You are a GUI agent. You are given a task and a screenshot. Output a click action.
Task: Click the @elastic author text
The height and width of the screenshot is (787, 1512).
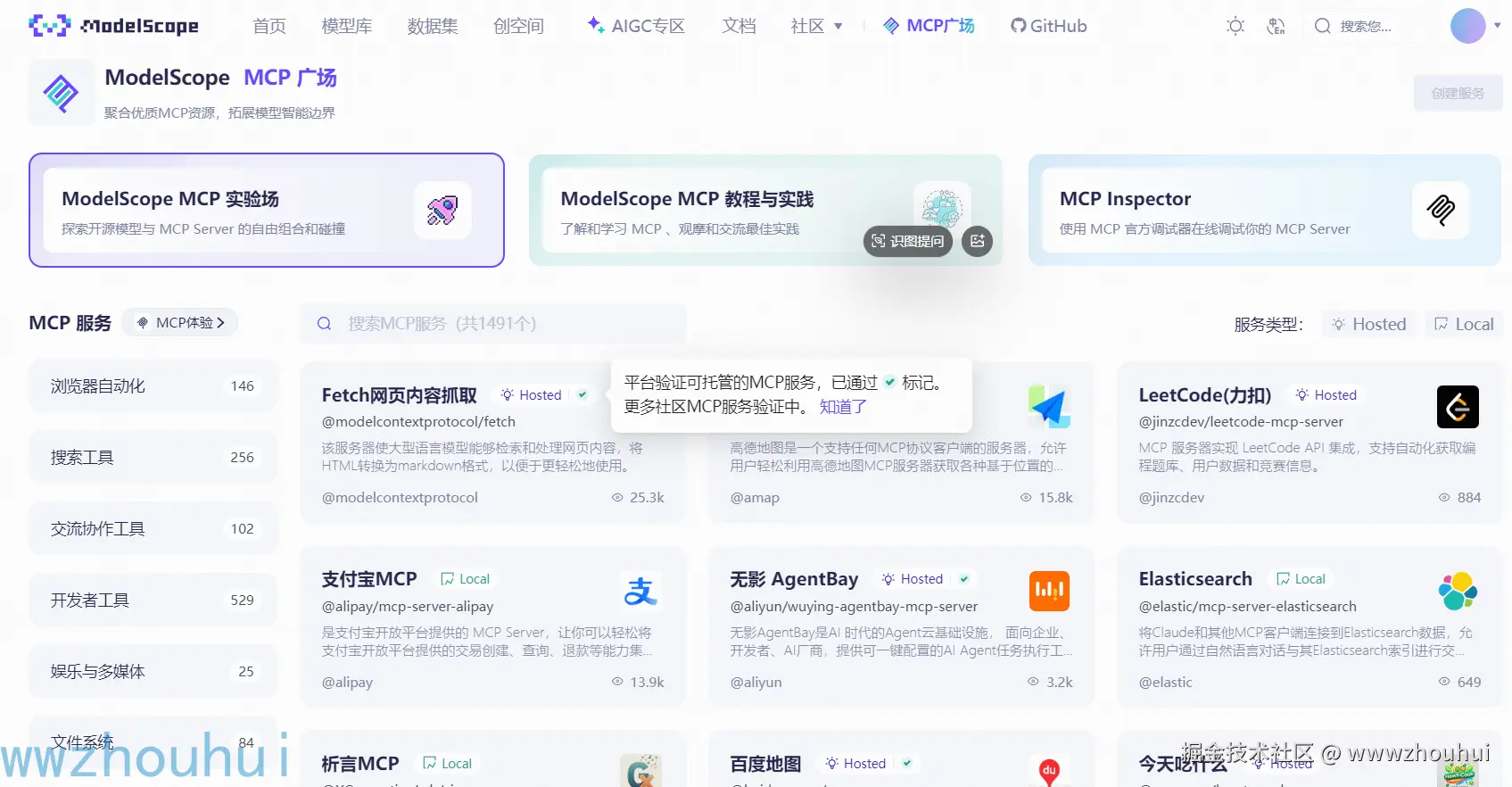tap(1165, 683)
